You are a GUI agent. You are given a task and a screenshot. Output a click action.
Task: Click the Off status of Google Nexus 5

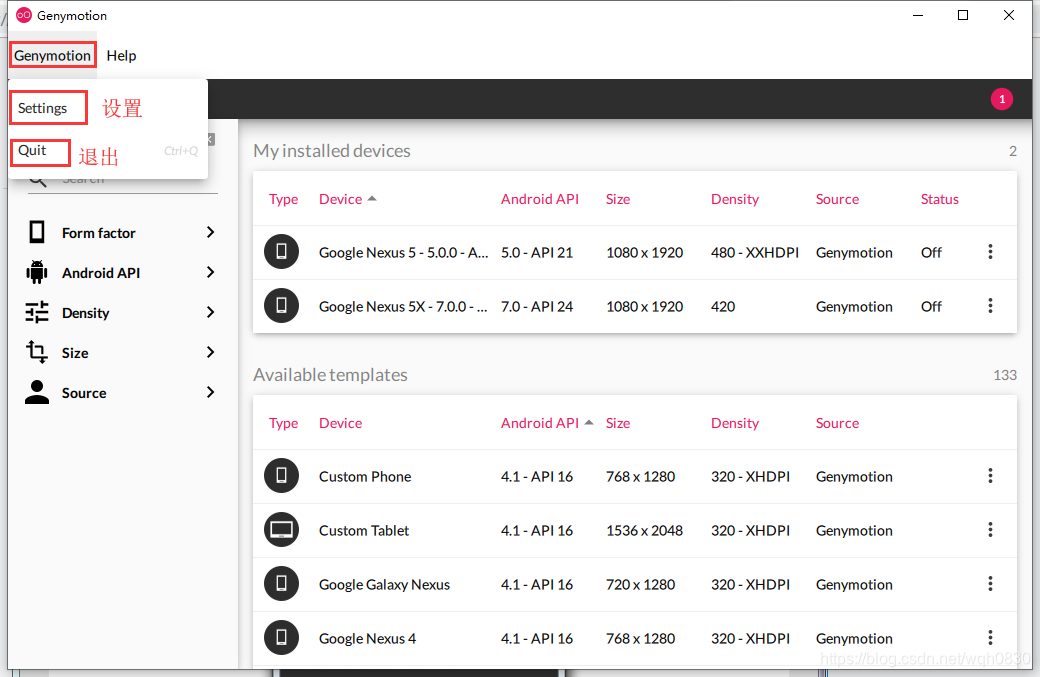coord(931,253)
